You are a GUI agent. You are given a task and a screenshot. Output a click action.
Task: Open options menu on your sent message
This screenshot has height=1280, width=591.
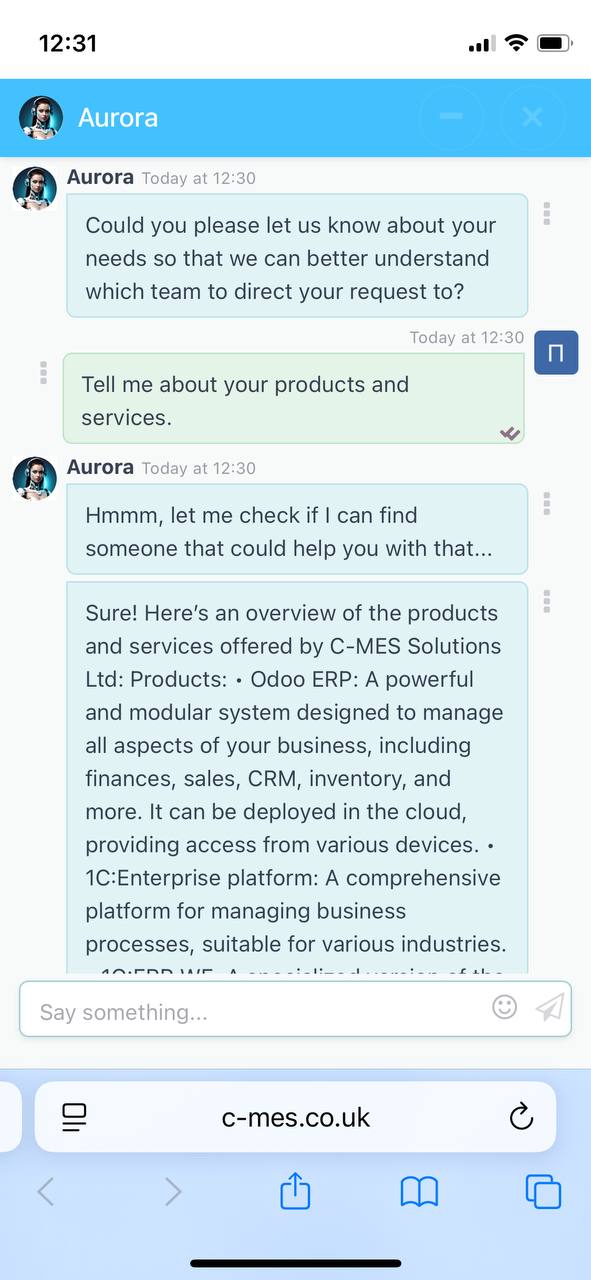pos(44,374)
